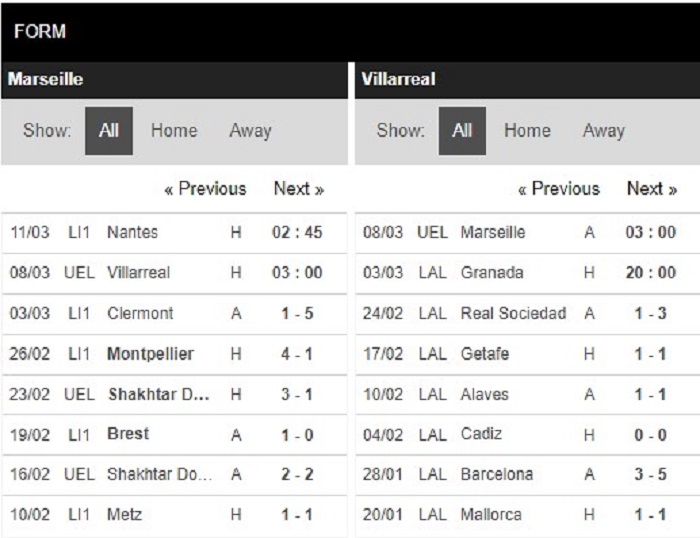Go to Next Marseille matches
700x538 pixels.
[299, 189]
